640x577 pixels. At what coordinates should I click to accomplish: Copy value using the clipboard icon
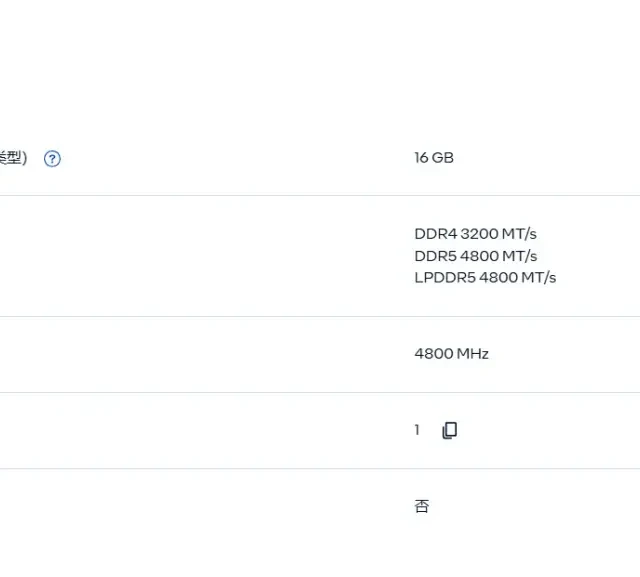pyautogui.click(x=450, y=430)
